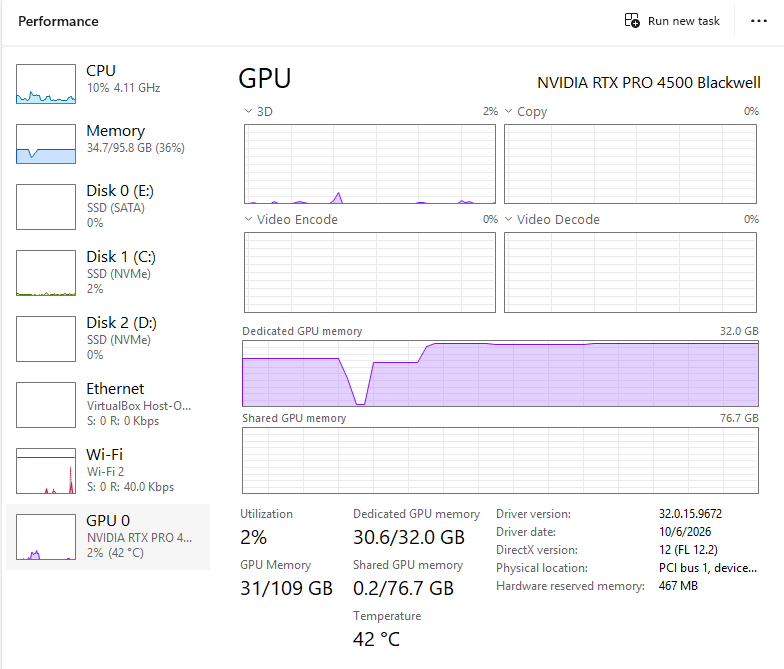Click the Shared GPU memory graph
Screen dimensions: 784x669
(500, 460)
